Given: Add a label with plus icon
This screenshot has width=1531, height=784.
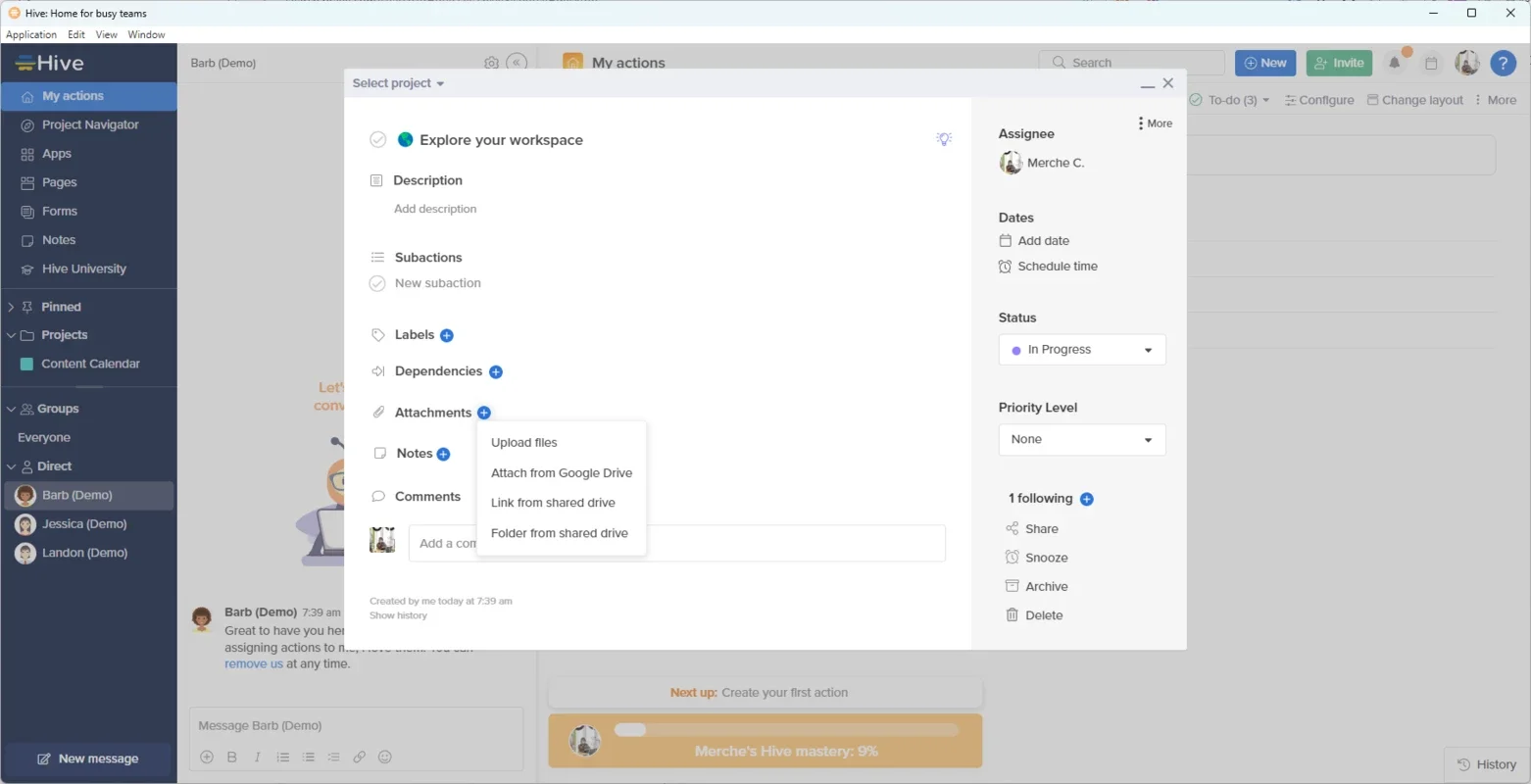Looking at the screenshot, I should [x=447, y=335].
